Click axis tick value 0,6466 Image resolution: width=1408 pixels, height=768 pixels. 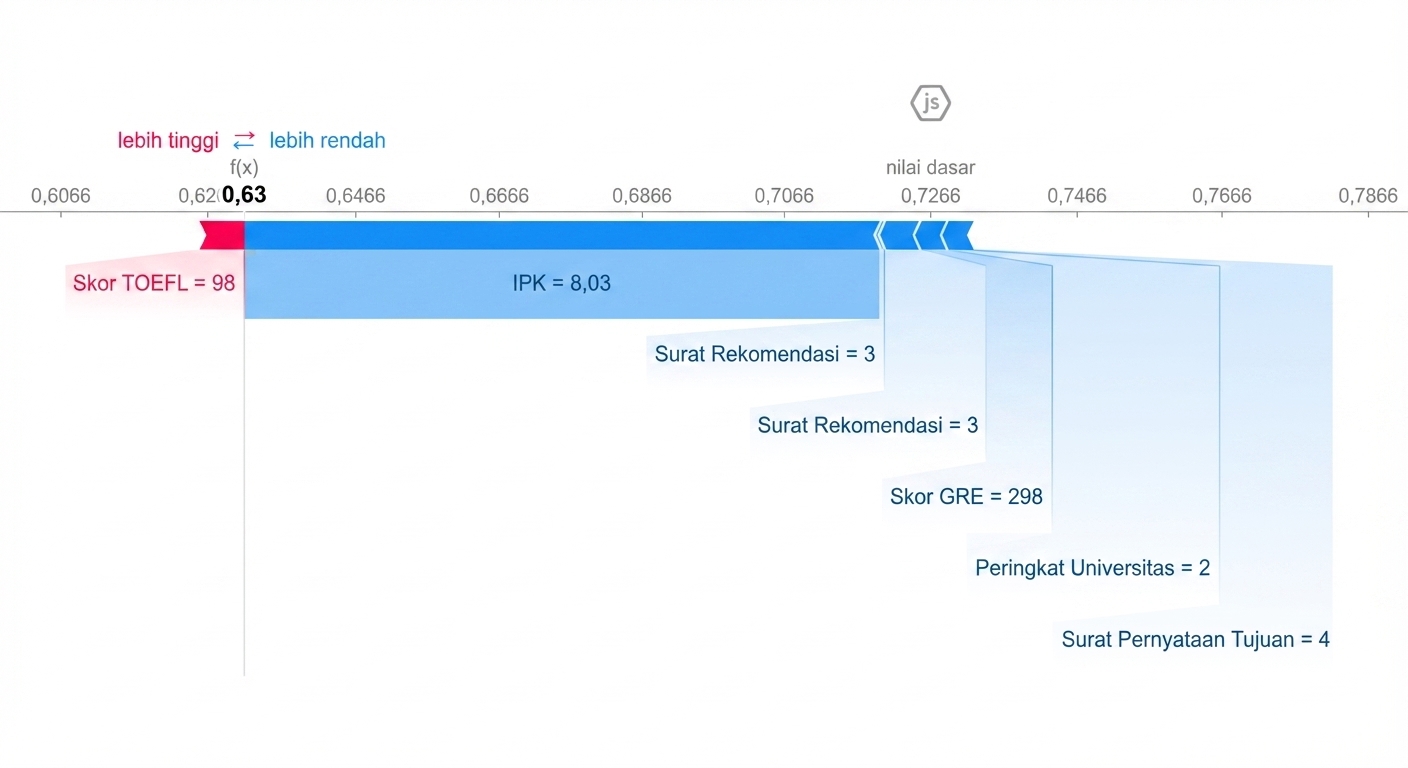(356, 196)
